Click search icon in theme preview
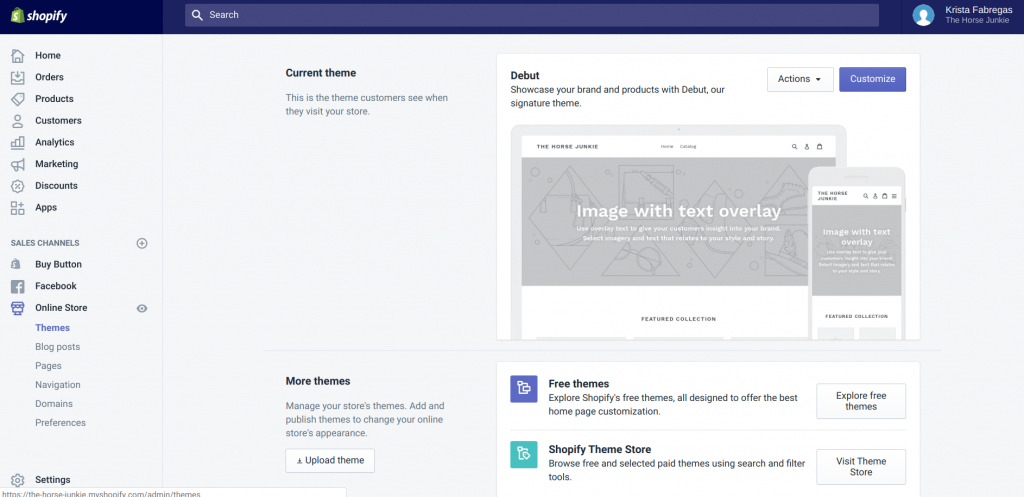 click(794, 146)
